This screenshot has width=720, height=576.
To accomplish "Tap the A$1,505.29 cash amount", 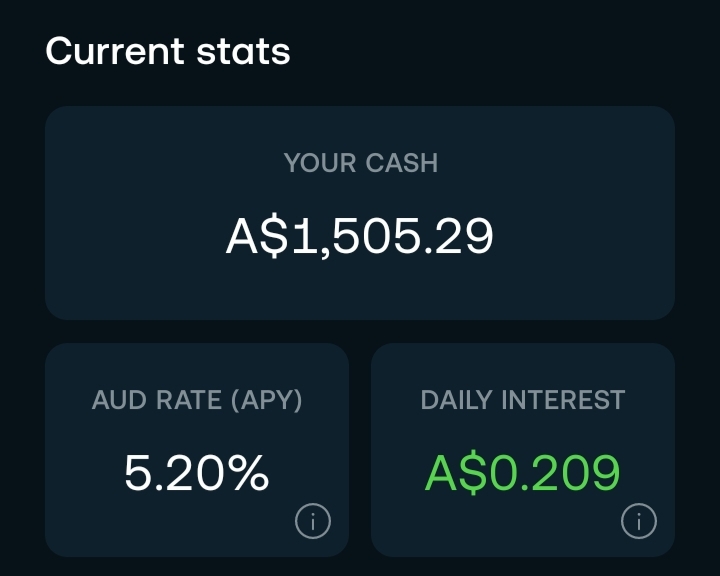I will point(360,236).
